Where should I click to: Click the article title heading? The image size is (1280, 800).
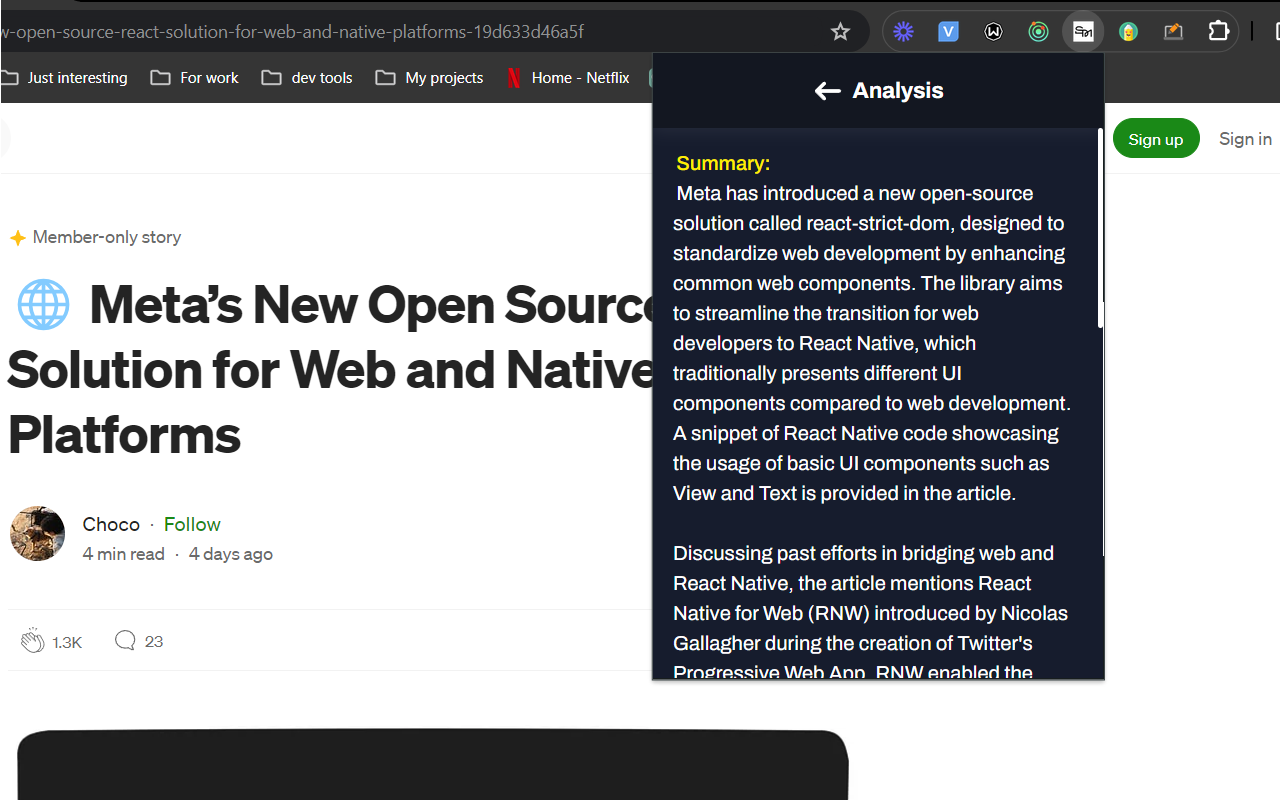tap(330, 370)
